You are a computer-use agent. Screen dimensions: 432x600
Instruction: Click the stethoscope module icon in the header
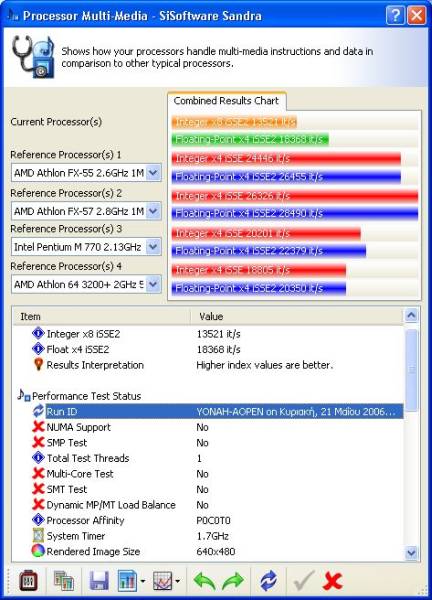(x=33, y=56)
